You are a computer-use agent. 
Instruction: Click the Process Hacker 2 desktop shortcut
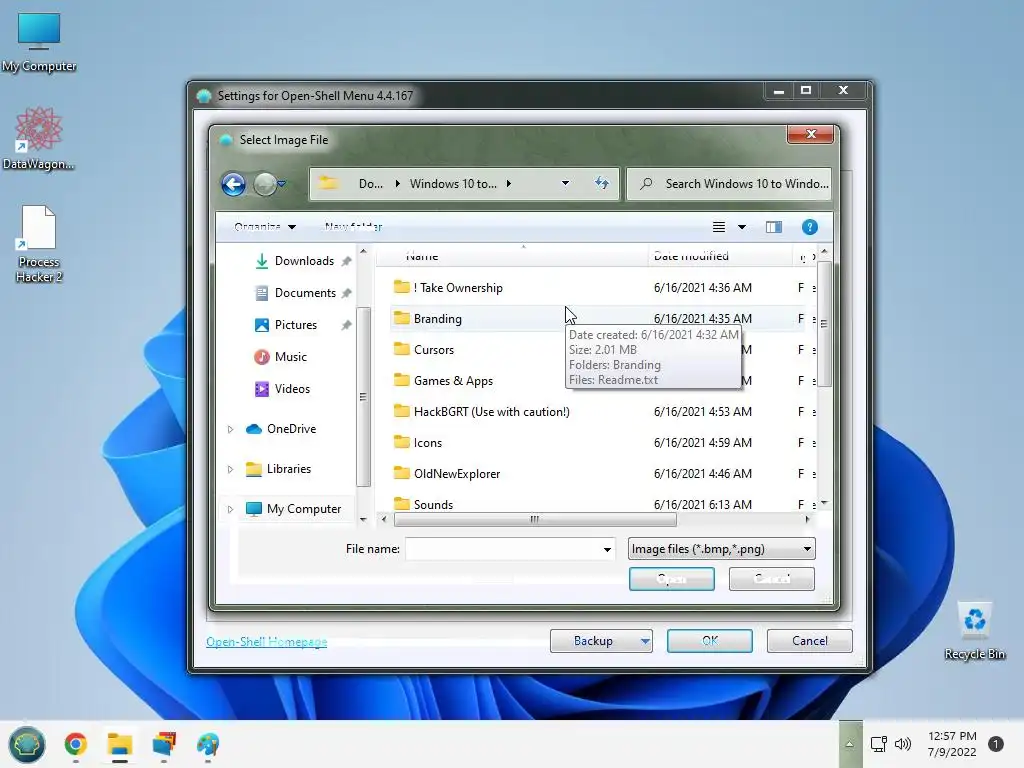coord(39,244)
